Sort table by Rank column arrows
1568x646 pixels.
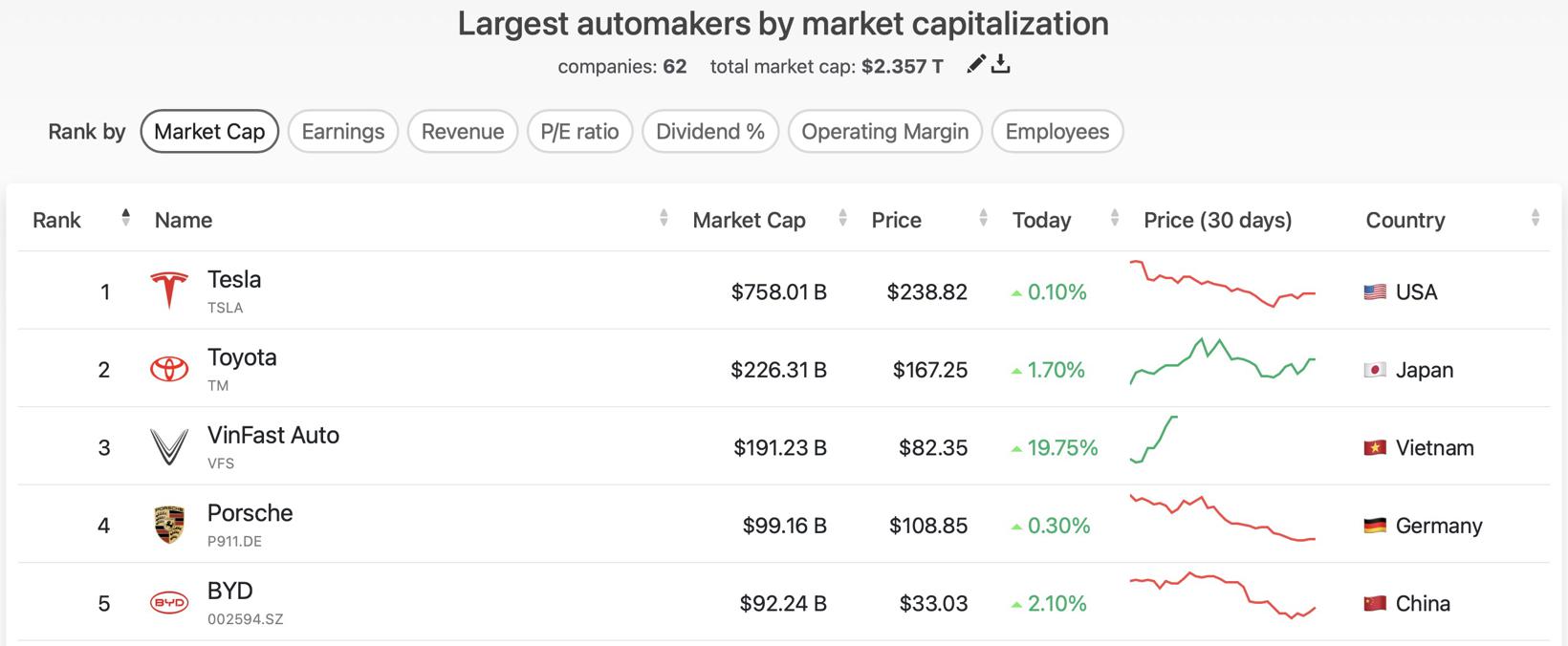coord(125,218)
